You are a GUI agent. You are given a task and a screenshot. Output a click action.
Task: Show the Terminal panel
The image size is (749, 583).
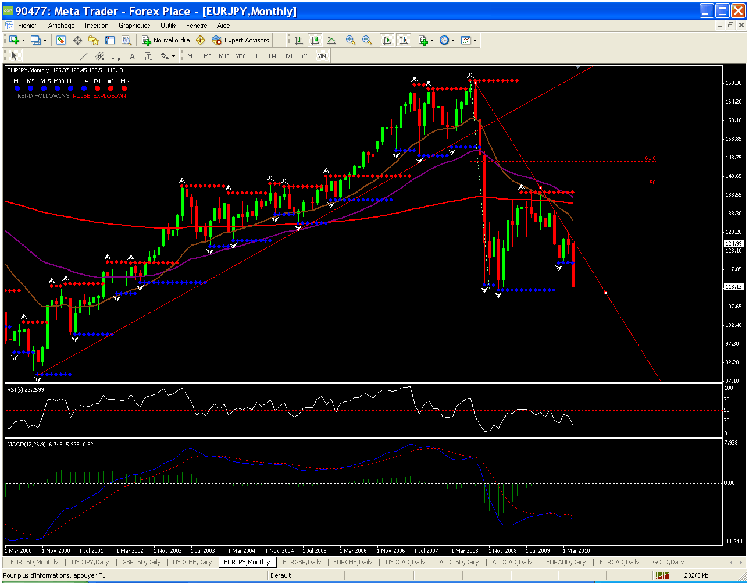click(x=110, y=40)
